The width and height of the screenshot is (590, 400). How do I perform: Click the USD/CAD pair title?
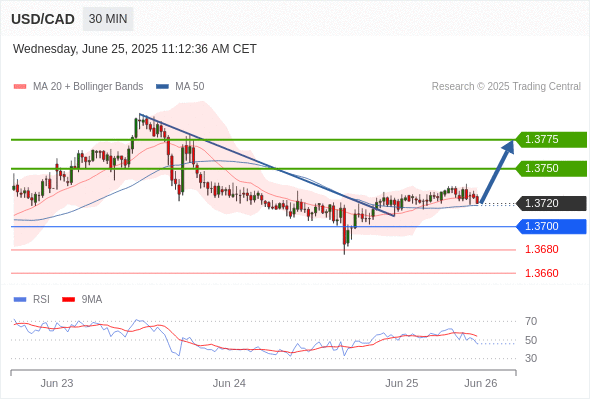pyautogui.click(x=43, y=19)
